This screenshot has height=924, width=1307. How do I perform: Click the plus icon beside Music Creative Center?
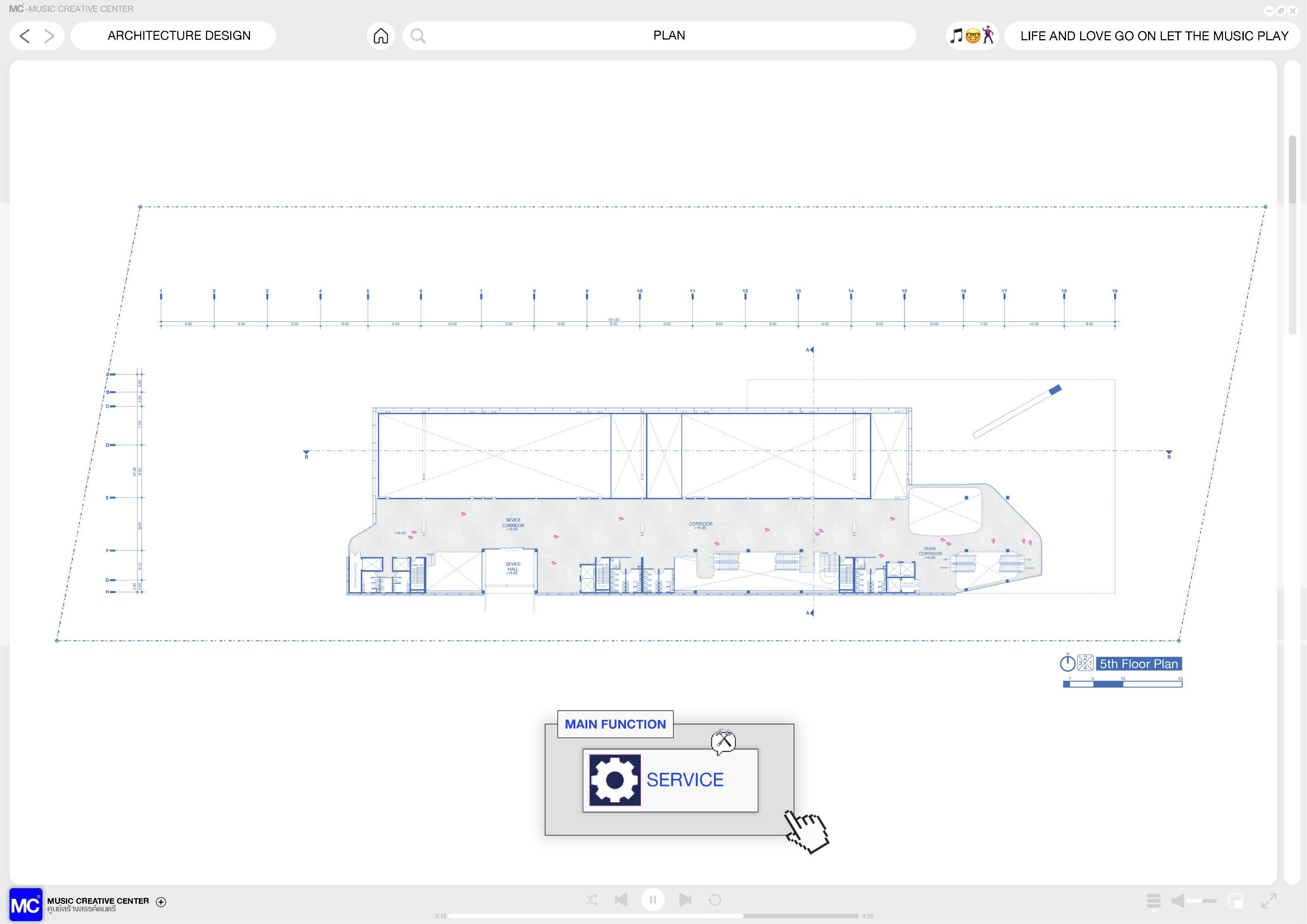pyautogui.click(x=161, y=902)
